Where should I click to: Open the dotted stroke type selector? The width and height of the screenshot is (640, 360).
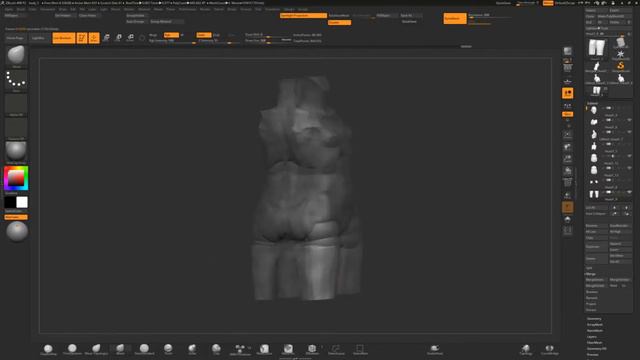click(16, 80)
